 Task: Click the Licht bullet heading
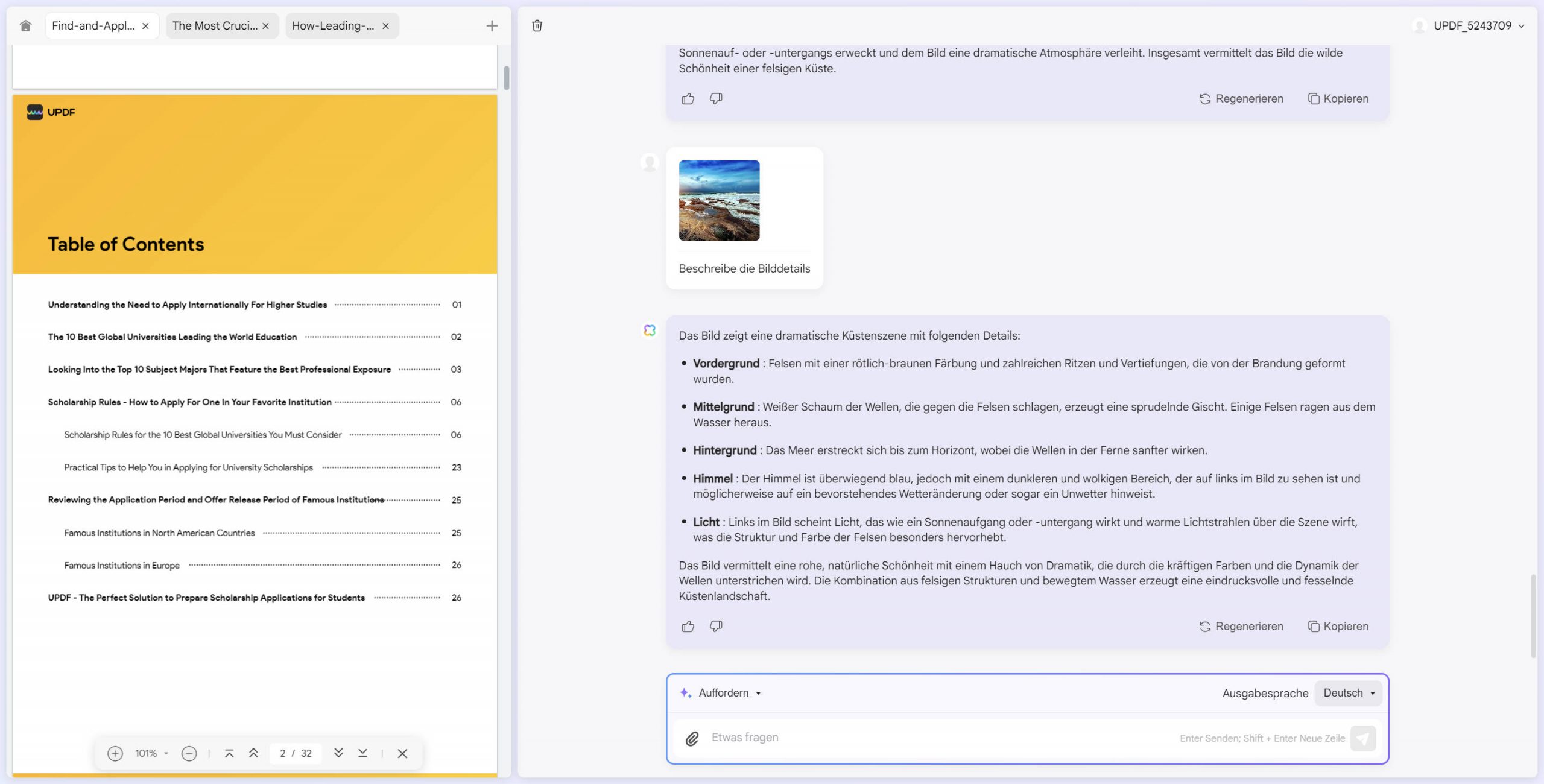pyautogui.click(x=706, y=522)
